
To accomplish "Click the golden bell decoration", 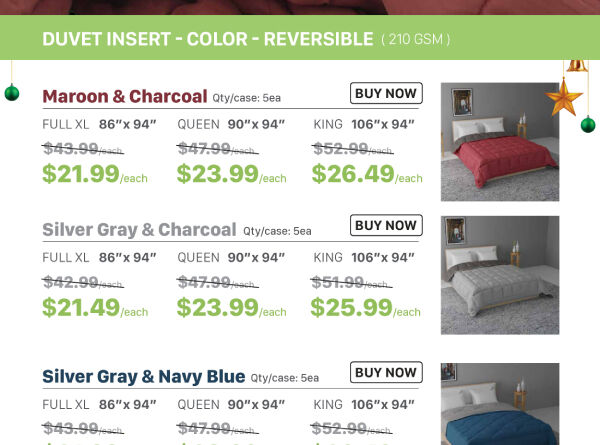I will [576, 66].
